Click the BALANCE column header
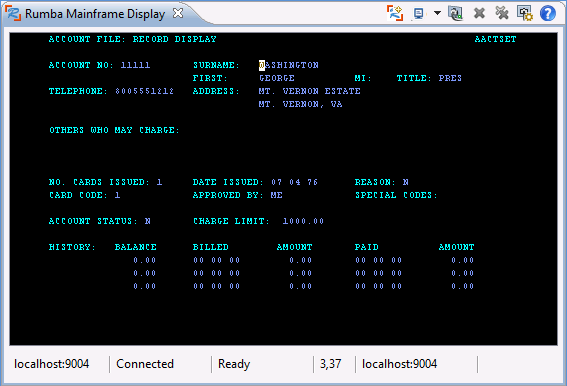Screen dimensions: 567x386 (136, 247)
